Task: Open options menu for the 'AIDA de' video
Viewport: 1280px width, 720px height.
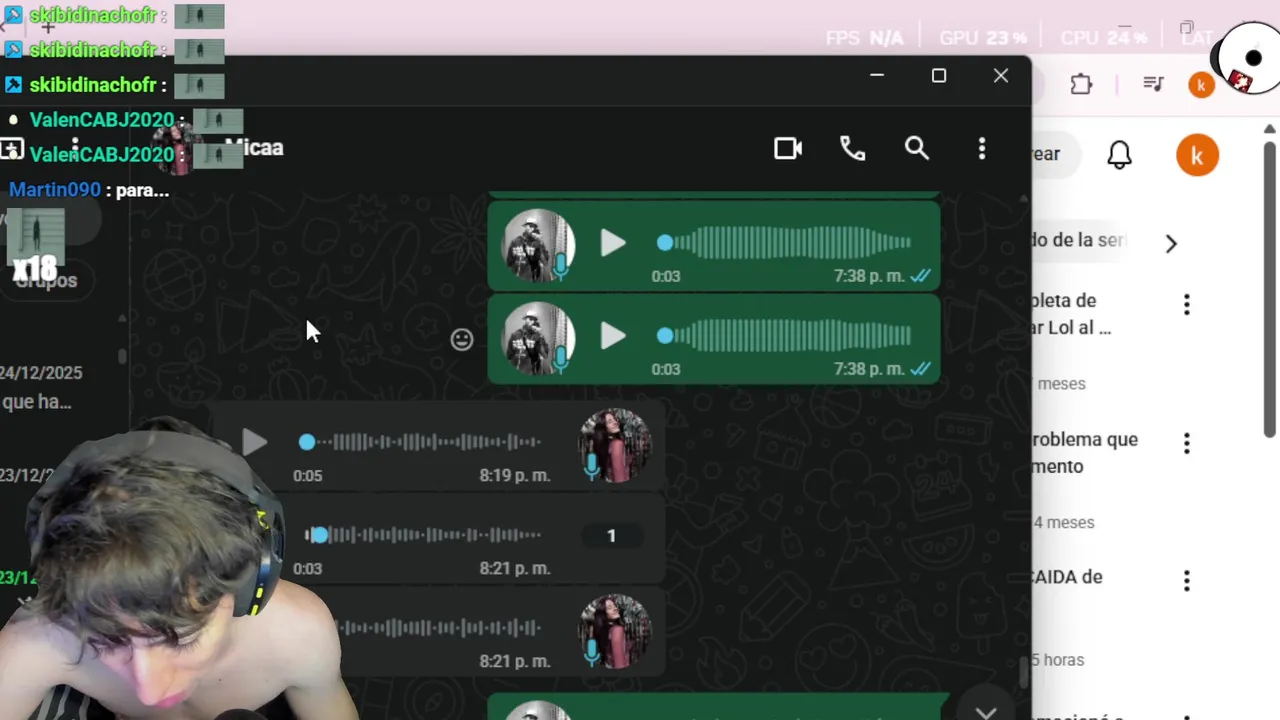Action: click(1187, 580)
